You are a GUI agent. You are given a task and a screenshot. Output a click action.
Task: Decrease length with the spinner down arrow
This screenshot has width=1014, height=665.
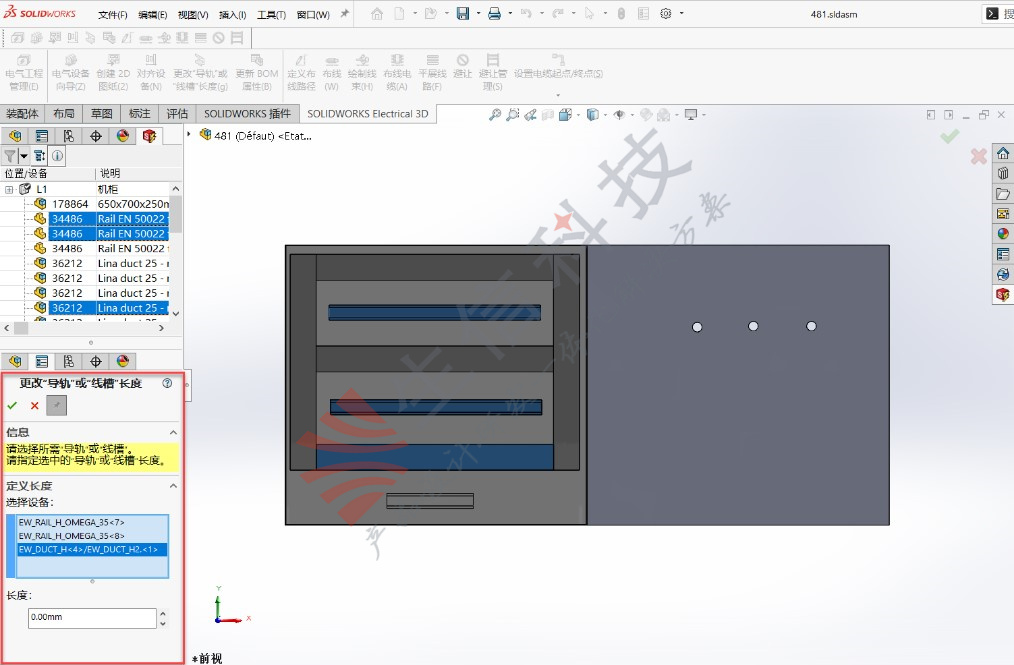coord(163,624)
